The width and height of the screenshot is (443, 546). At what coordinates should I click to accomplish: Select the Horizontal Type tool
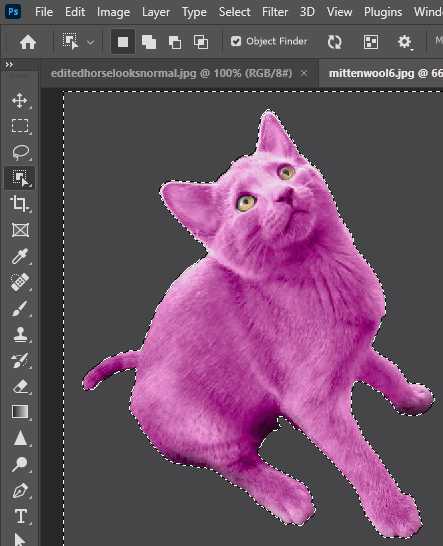pos(21,516)
